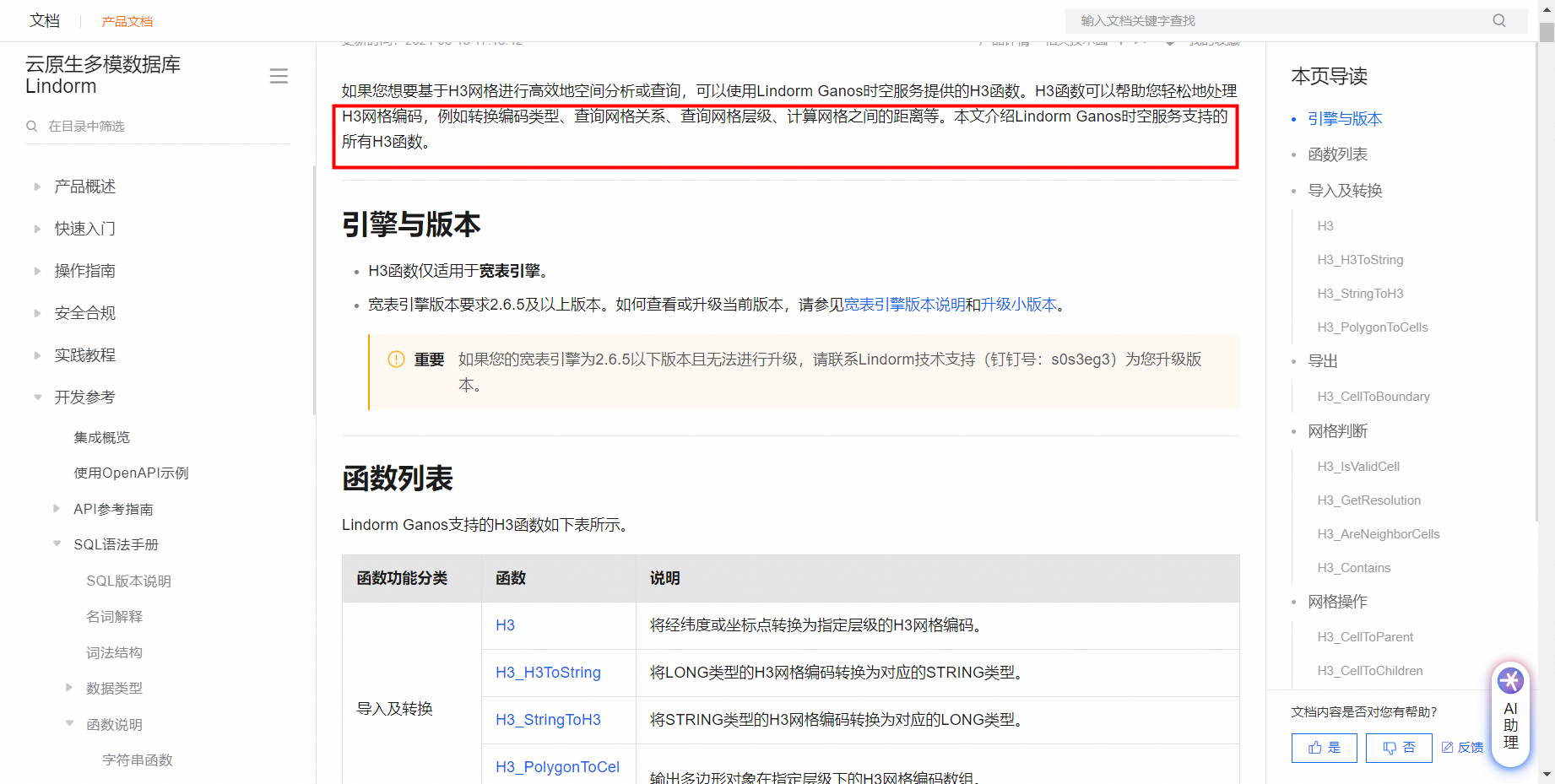Screen dimensions: 1555x784
Task: Open the H3 function link in table
Action: (x=505, y=625)
